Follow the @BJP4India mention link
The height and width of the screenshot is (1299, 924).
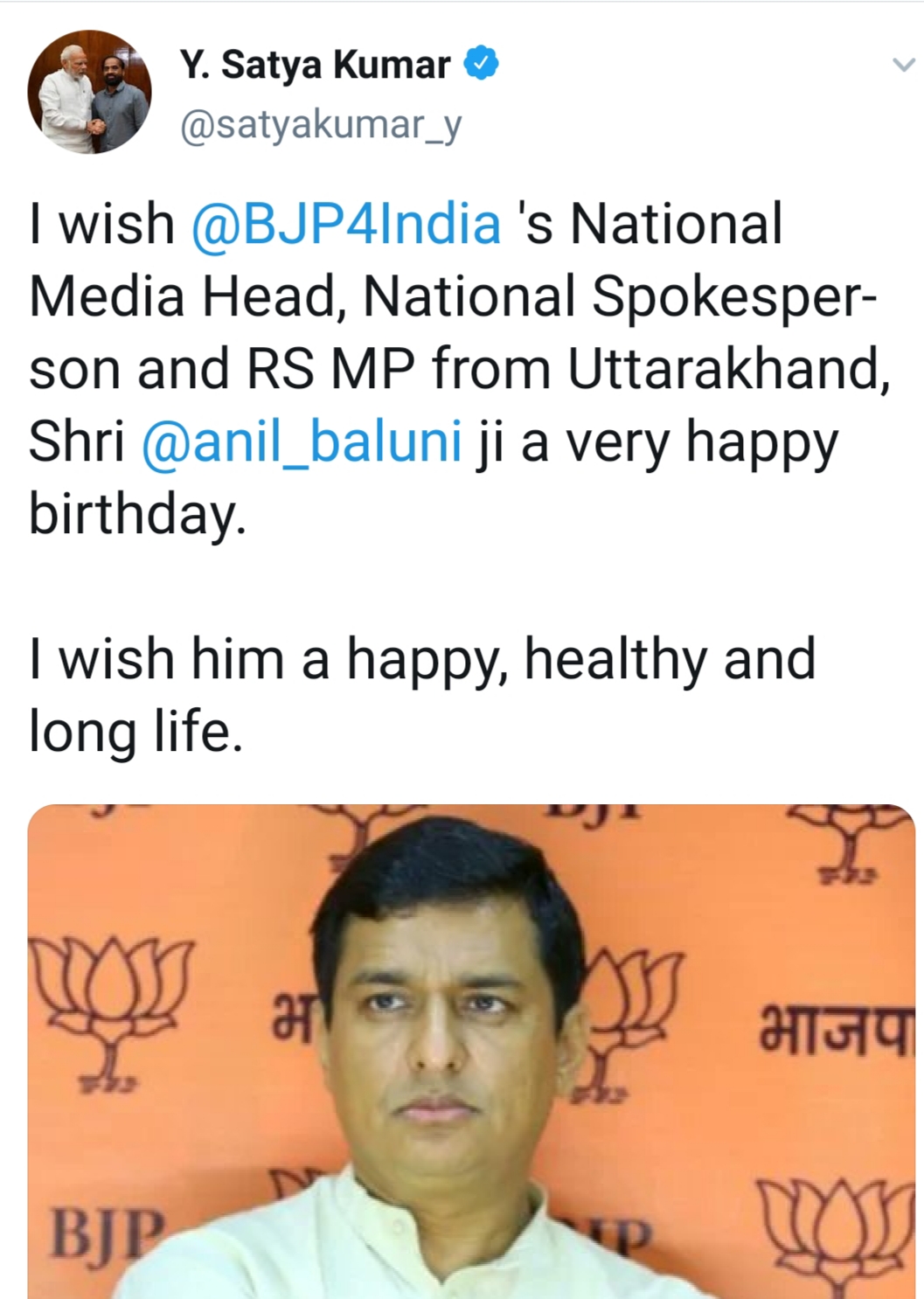pos(346,224)
